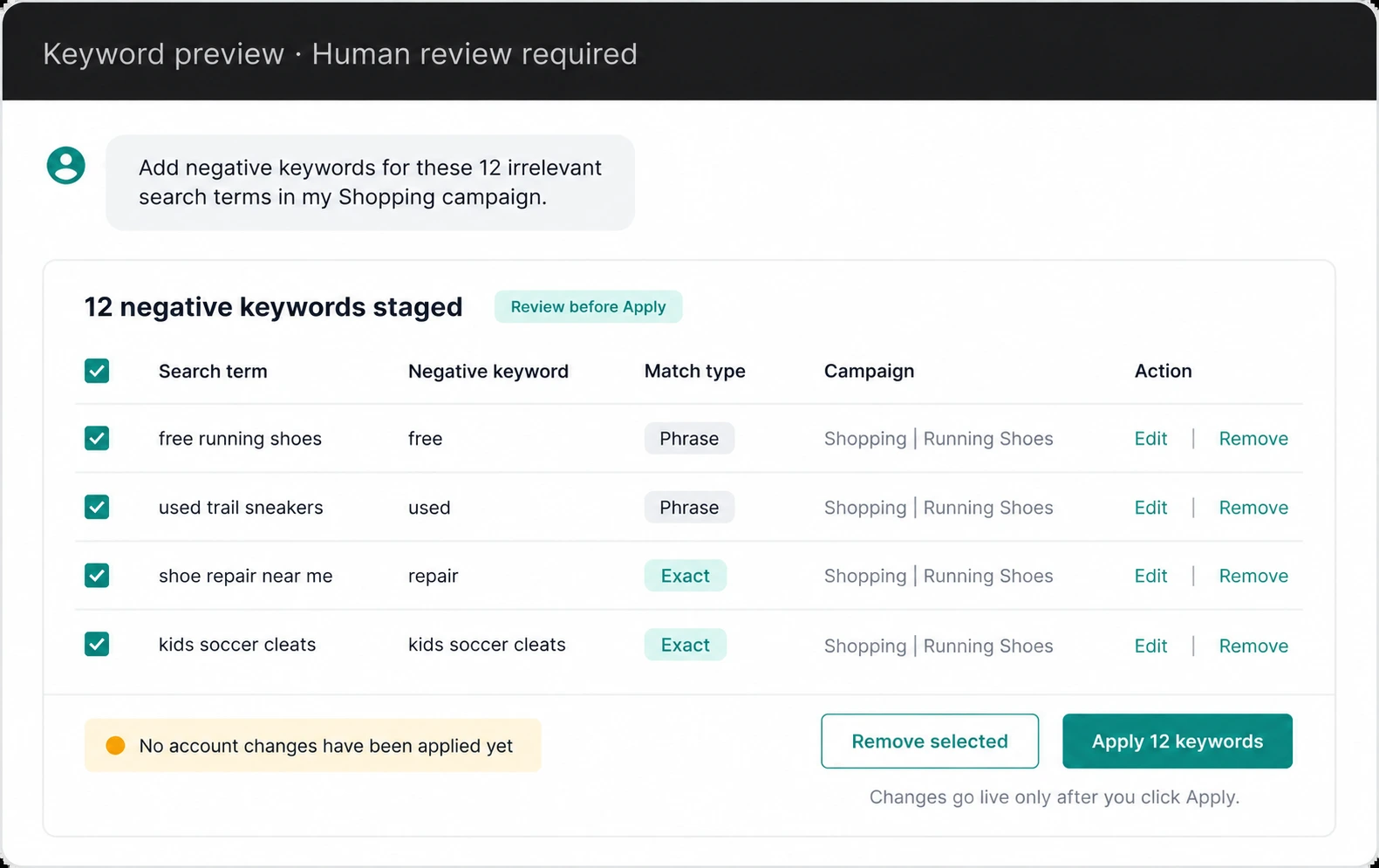
Task: Click the user message chat bubble
Action: point(370,182)
